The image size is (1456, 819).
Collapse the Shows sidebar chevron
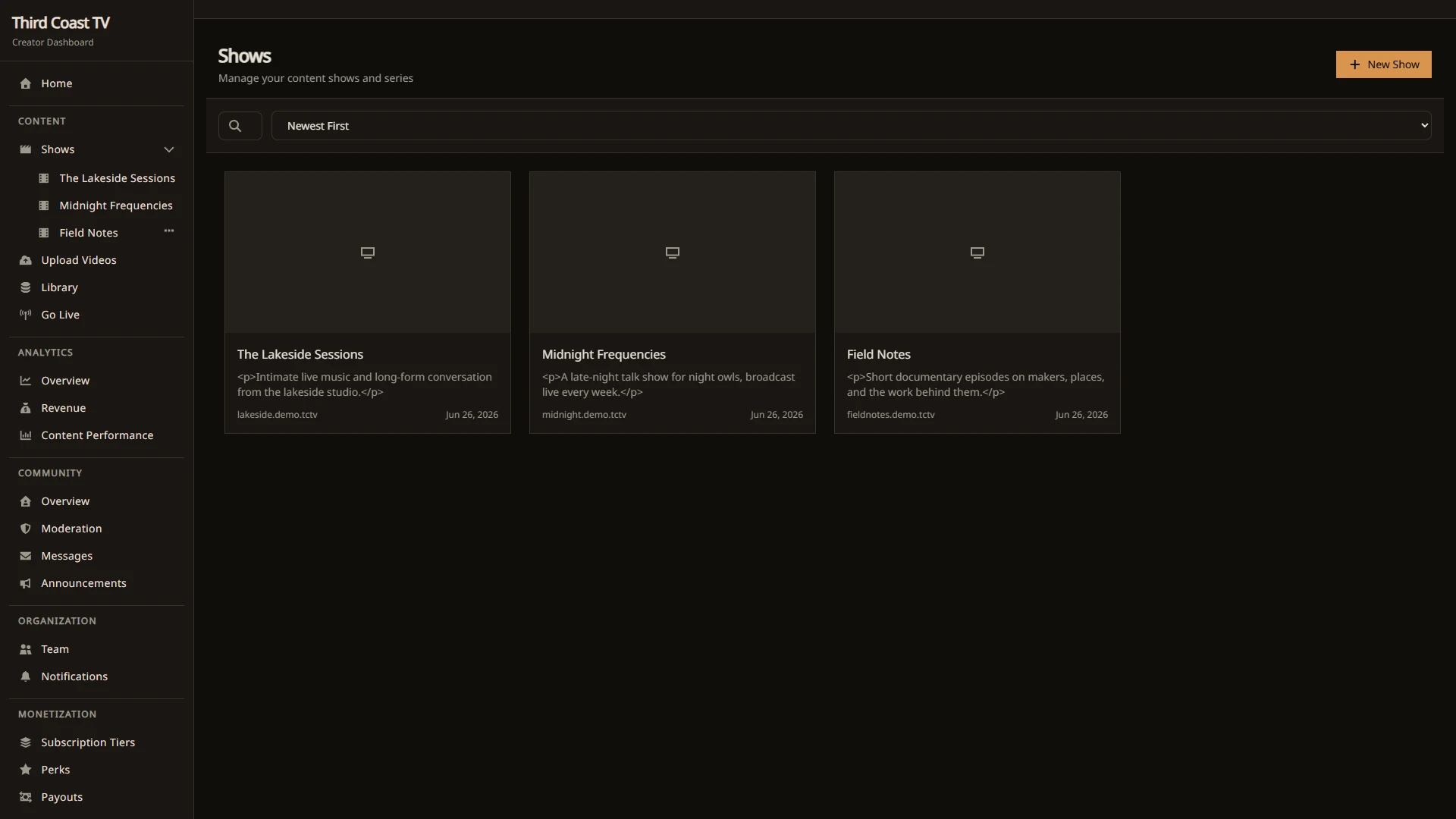click(169, 149)
